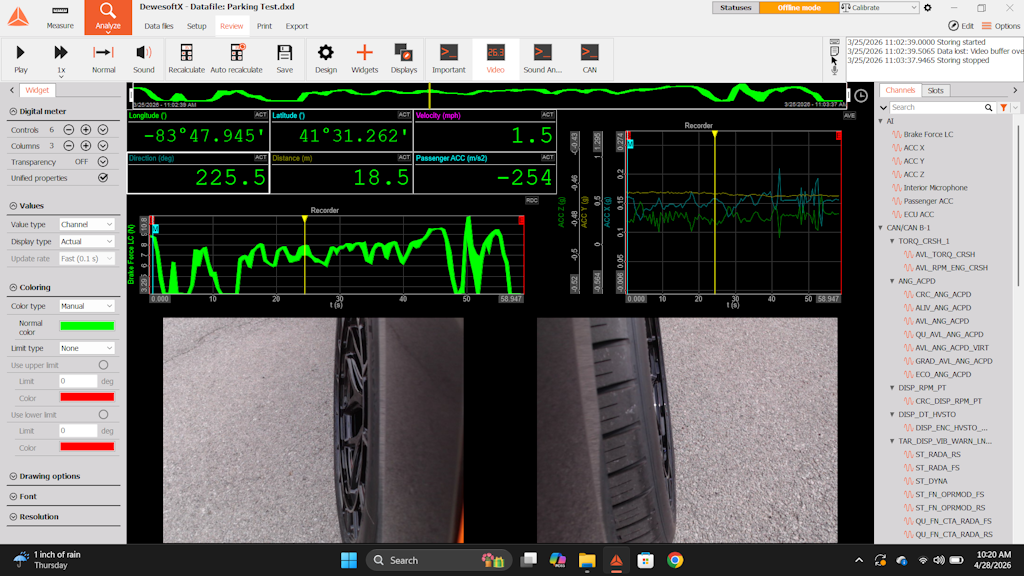The height and width of the screenshot is (576, 1024).
Task: Open the Sound An... display
Action: click(543, 58)
